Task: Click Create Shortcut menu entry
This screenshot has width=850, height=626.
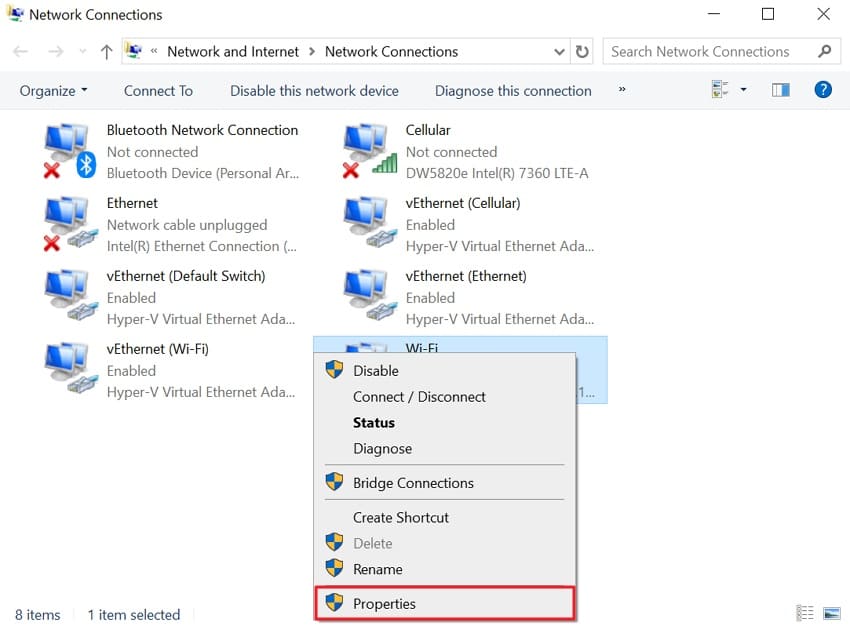Action: (x=444, y=518)
